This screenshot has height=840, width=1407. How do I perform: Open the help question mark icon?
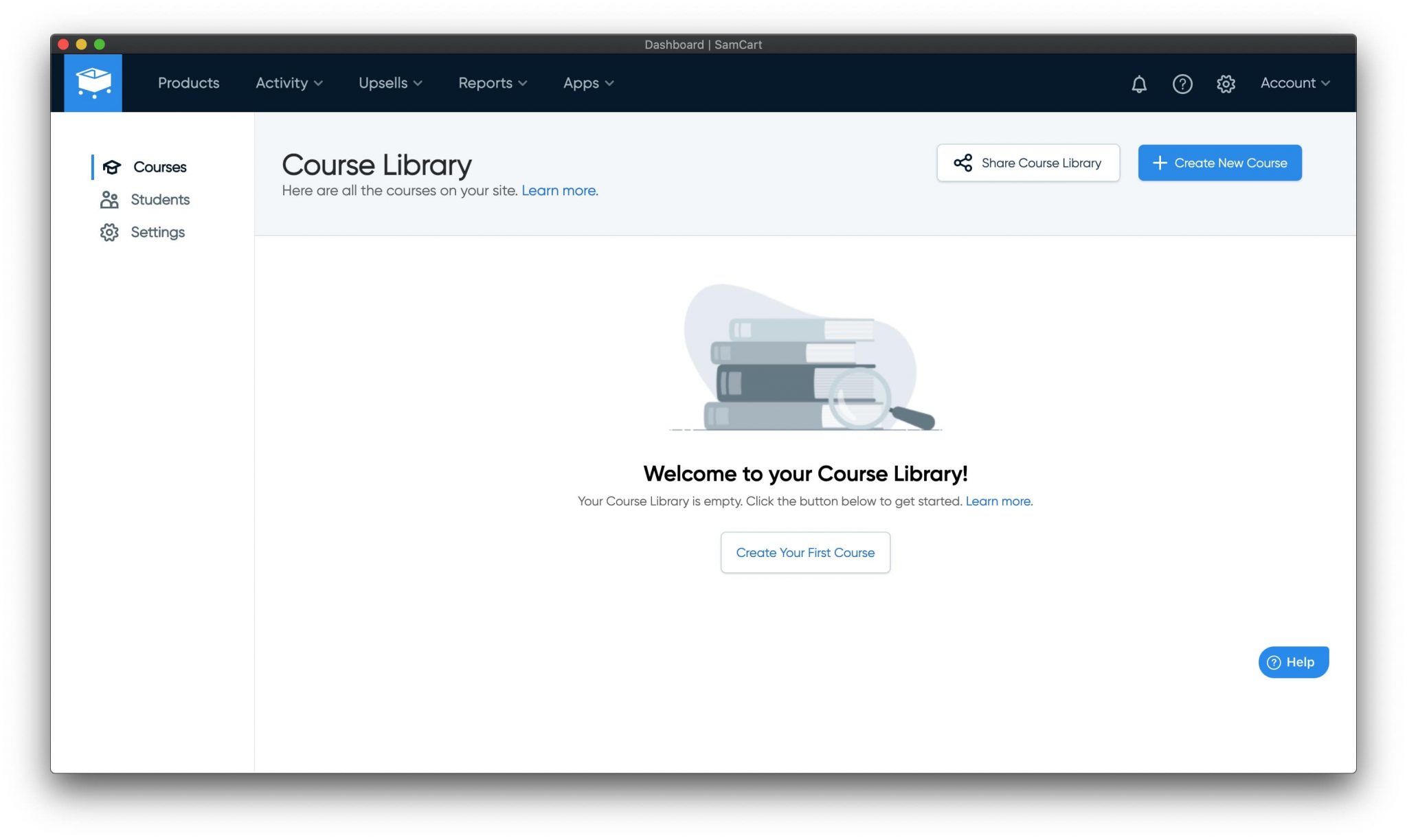(x=1182, y=84)
